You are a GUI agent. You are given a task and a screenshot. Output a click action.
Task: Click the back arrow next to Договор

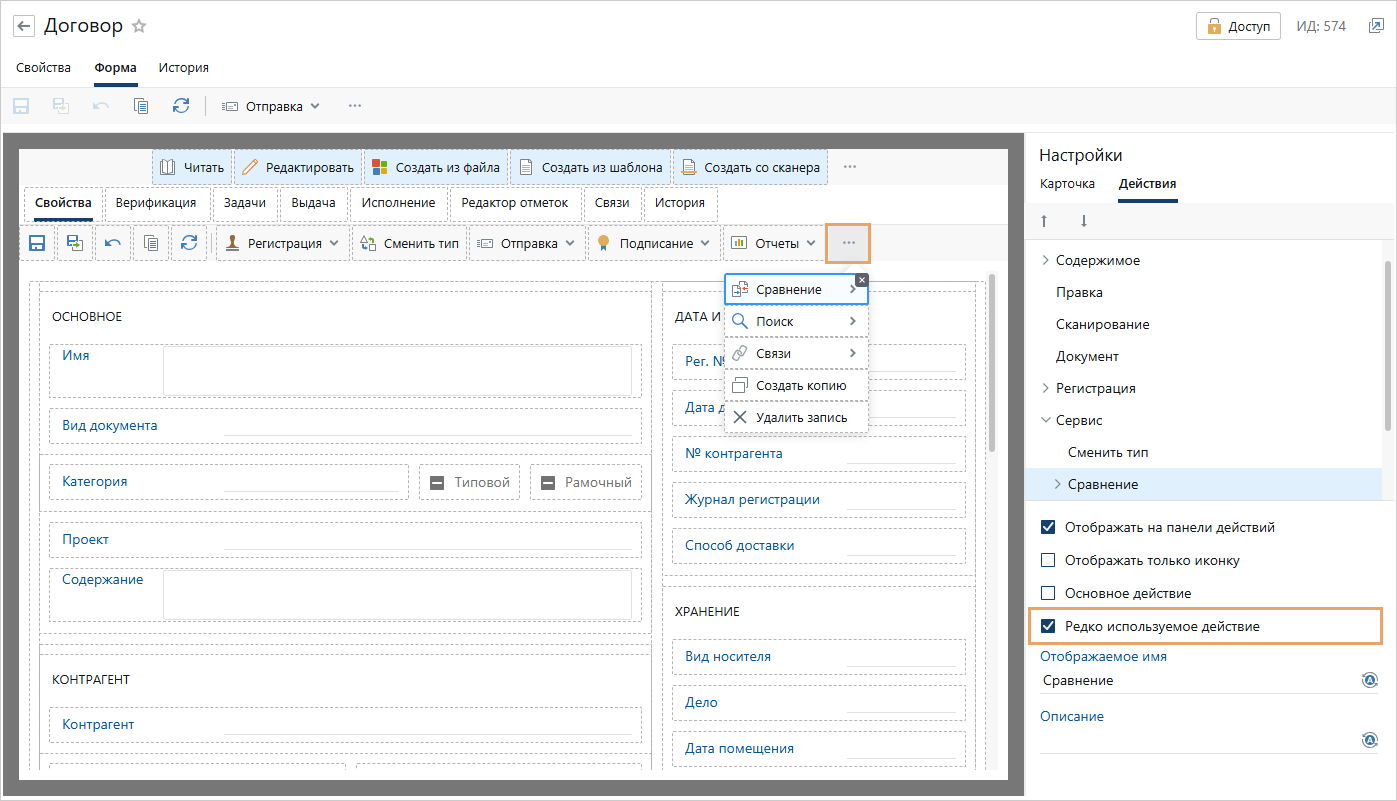pyautogui.click(x=24, y=26)
